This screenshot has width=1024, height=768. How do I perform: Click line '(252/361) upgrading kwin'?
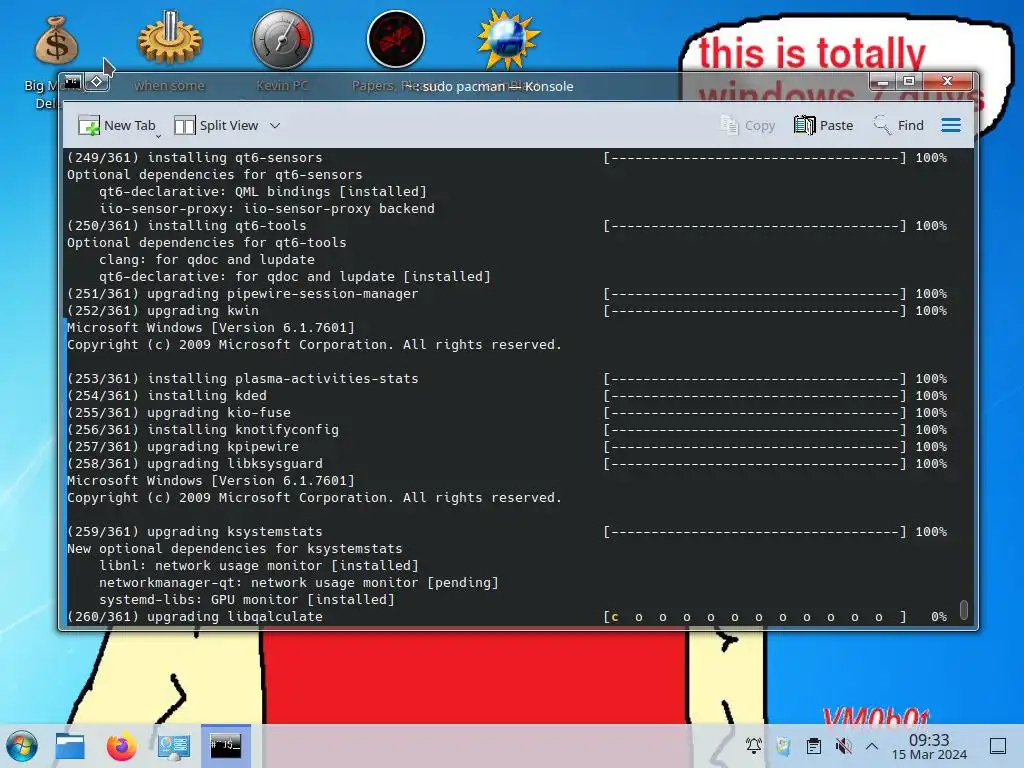click(163, 311)
